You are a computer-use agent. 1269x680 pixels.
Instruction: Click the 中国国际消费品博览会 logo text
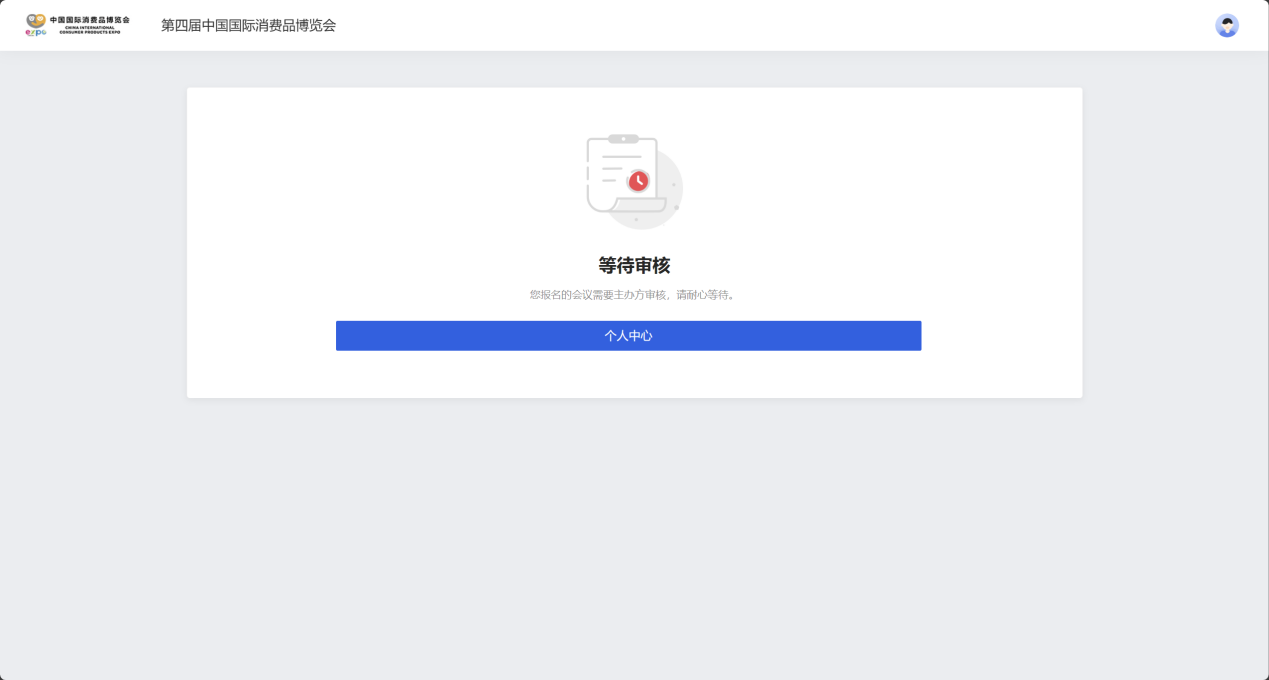pos(90,20)
